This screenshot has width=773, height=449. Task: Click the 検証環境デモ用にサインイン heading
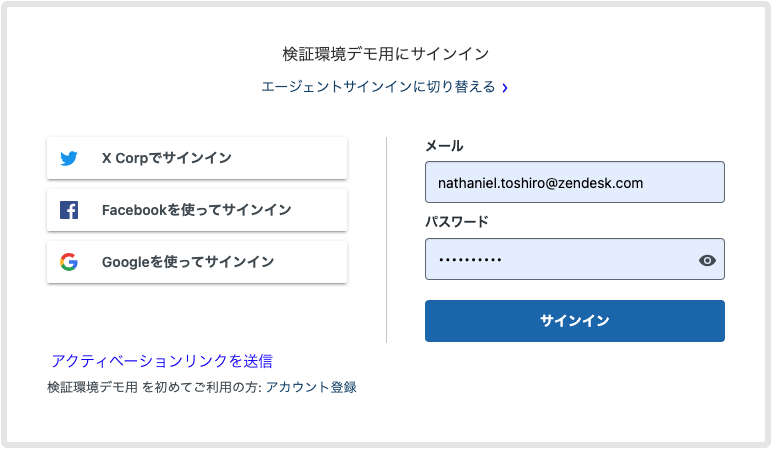386,54
